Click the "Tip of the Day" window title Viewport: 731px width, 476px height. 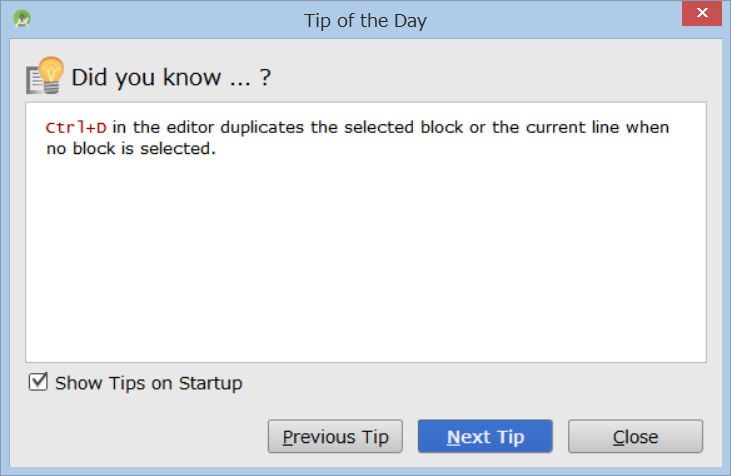(365, 20)
